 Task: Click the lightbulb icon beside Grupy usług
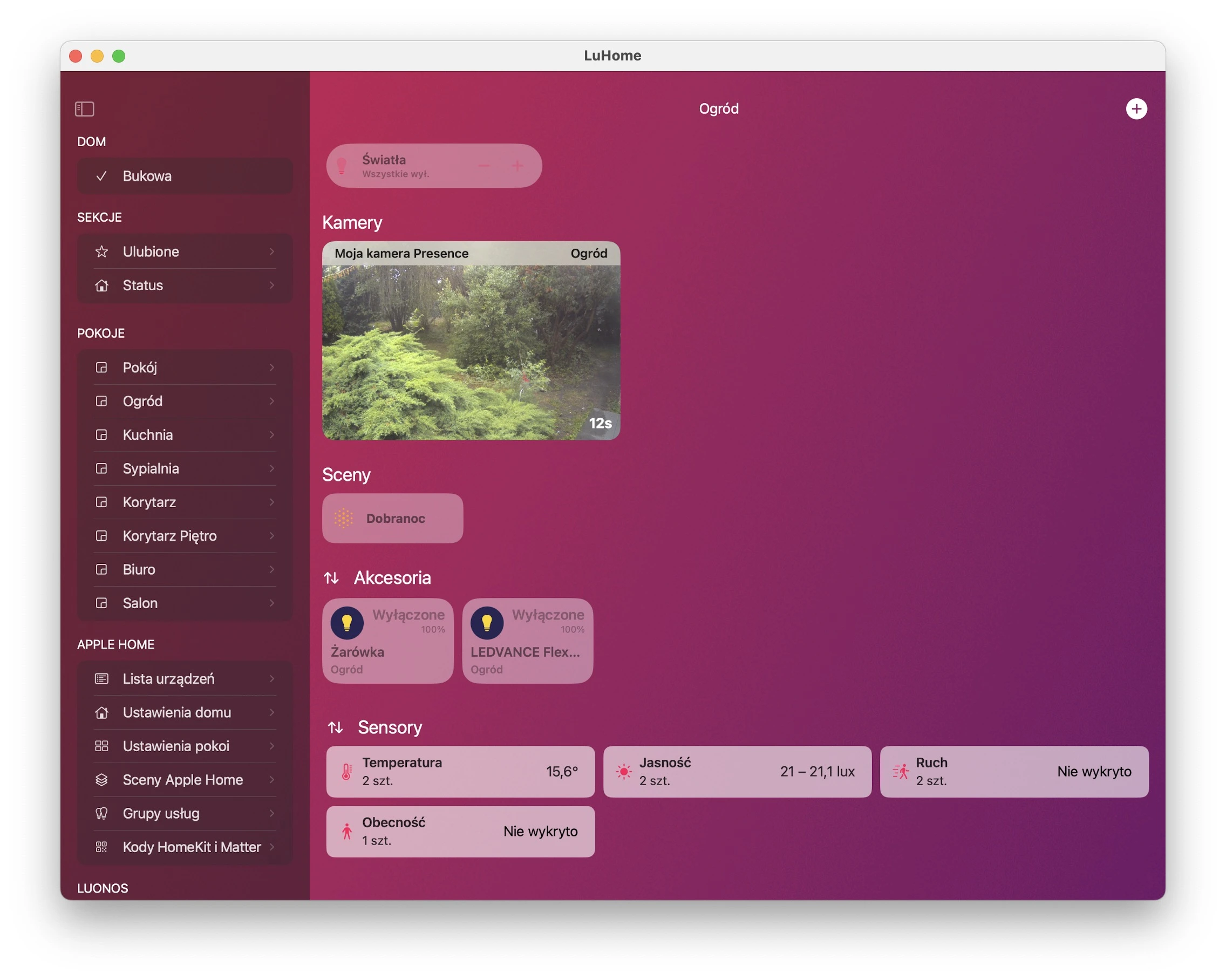click(101, 813)
